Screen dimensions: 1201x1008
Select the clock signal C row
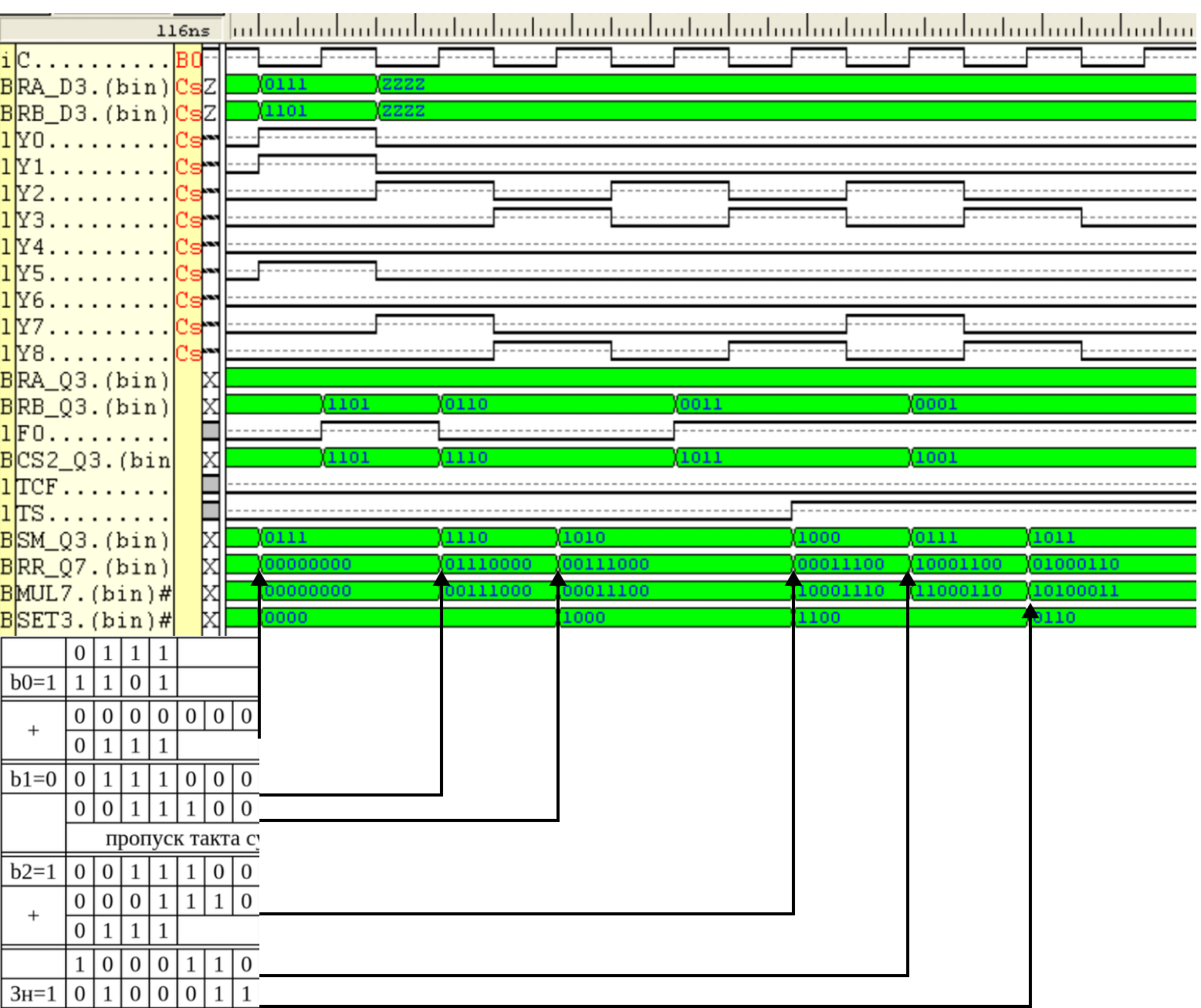[x=93, y=60]
